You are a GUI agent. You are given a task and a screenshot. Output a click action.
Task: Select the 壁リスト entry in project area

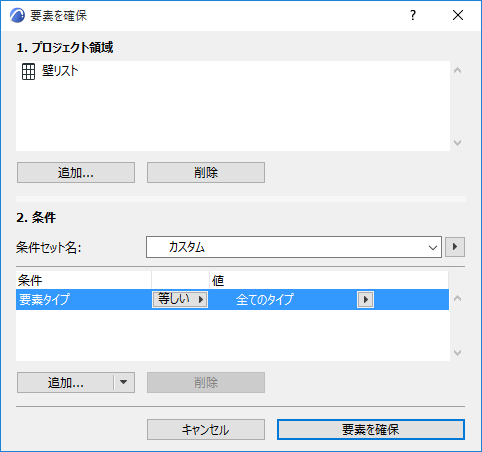[233, 71]
